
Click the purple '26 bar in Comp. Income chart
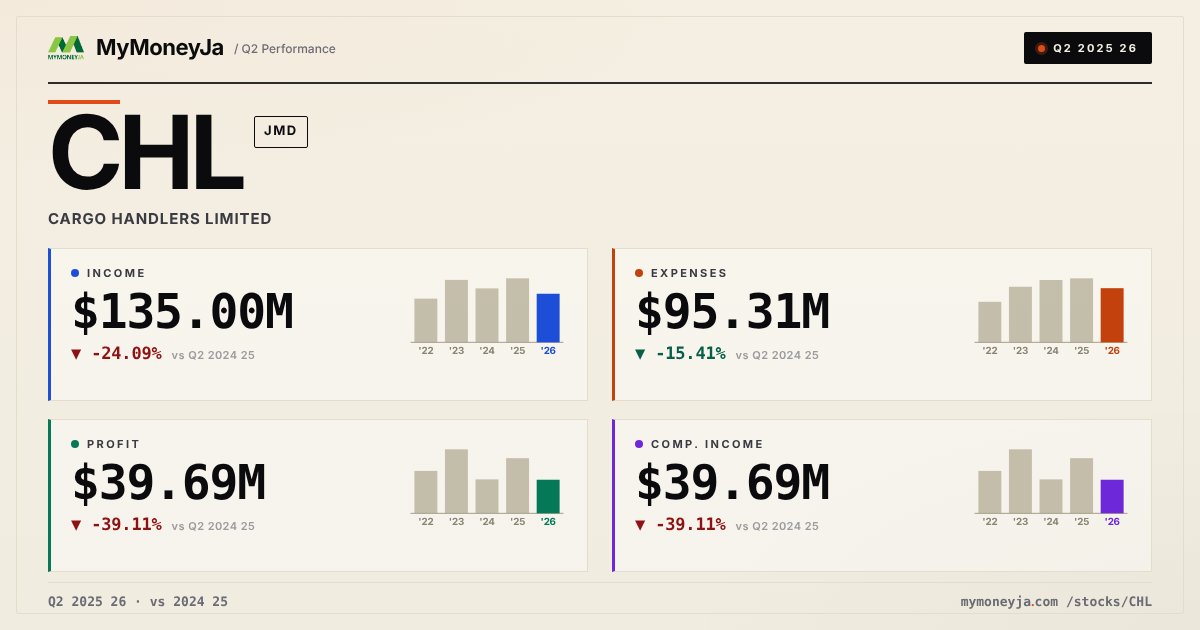coord(1112,497)
